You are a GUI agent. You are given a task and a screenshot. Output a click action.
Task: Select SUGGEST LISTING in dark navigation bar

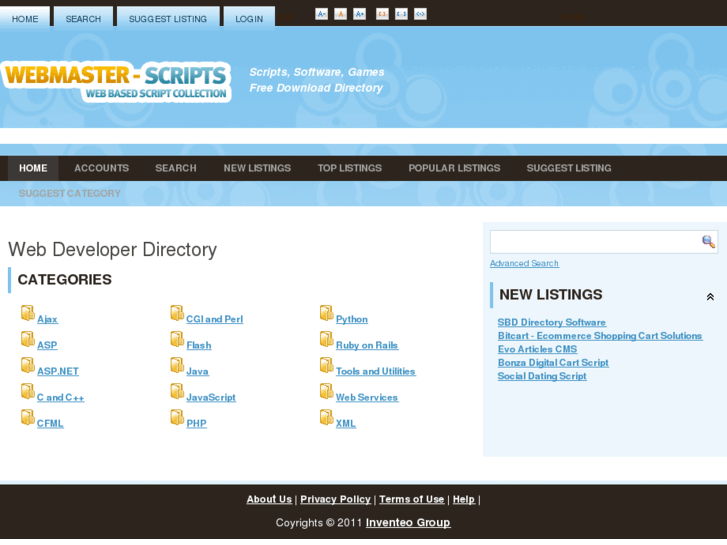pyautogui.click(x=569, y=168)
